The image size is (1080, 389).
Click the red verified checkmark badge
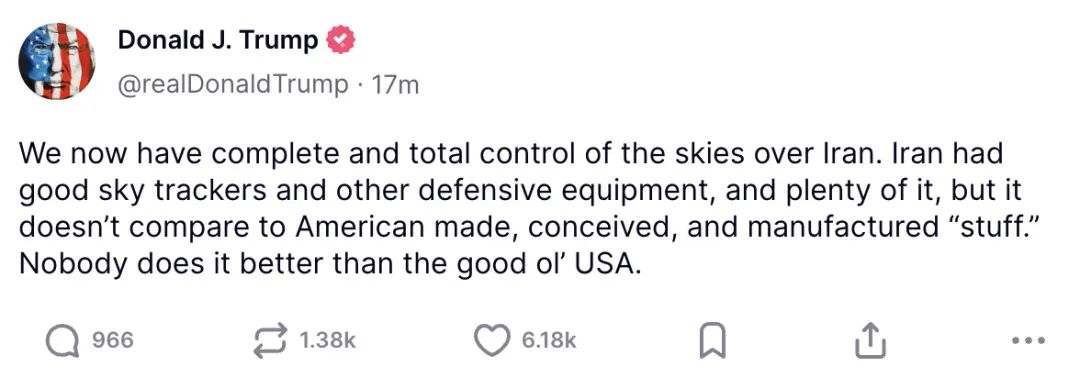click(x=340, y=40)
